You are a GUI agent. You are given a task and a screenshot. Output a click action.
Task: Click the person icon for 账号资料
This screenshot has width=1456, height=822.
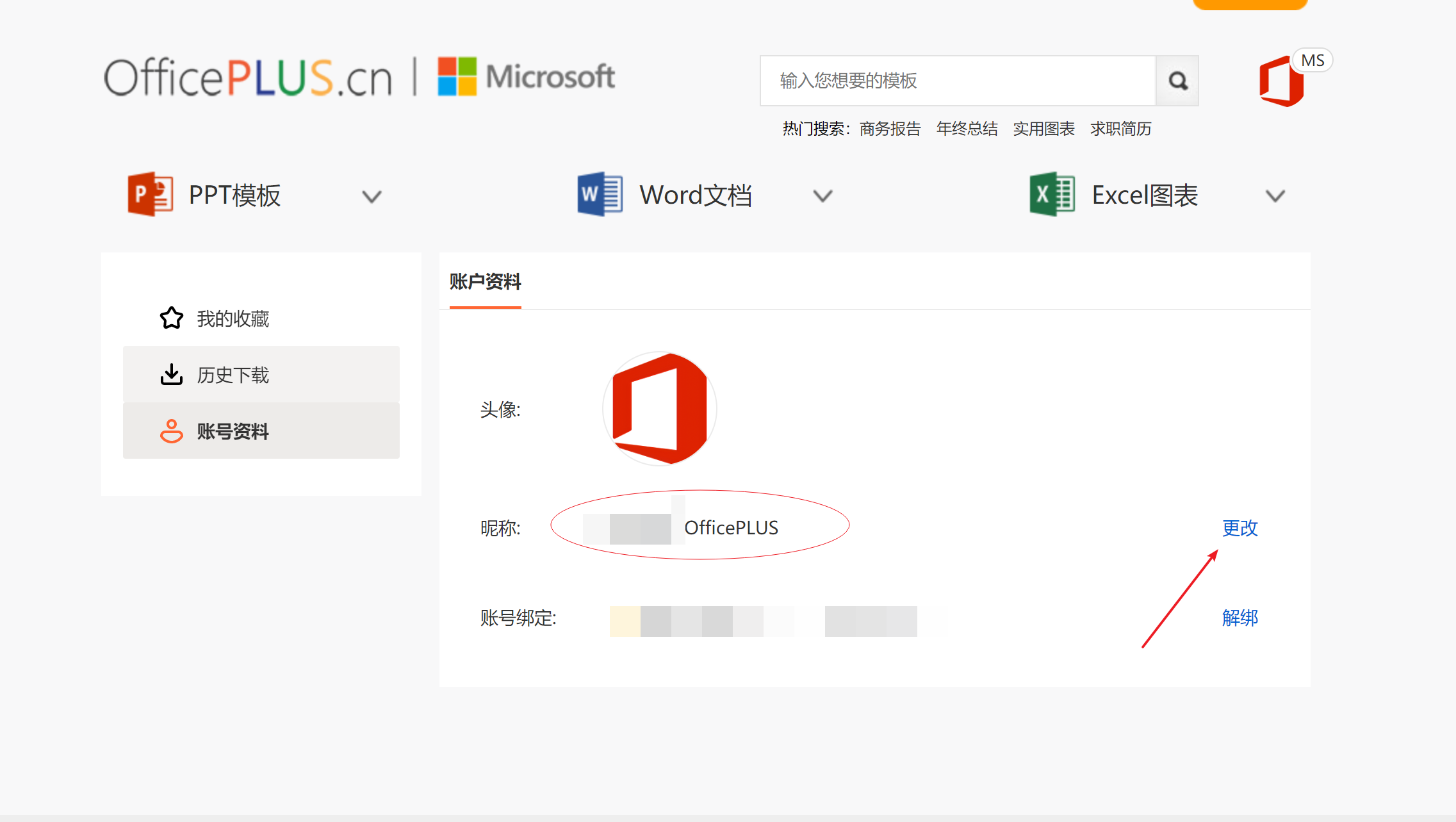click(x=172, y=431)
